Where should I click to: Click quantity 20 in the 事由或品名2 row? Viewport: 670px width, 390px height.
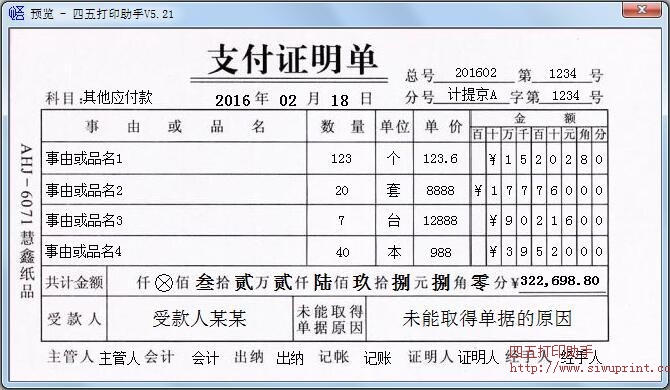(342, 191)
